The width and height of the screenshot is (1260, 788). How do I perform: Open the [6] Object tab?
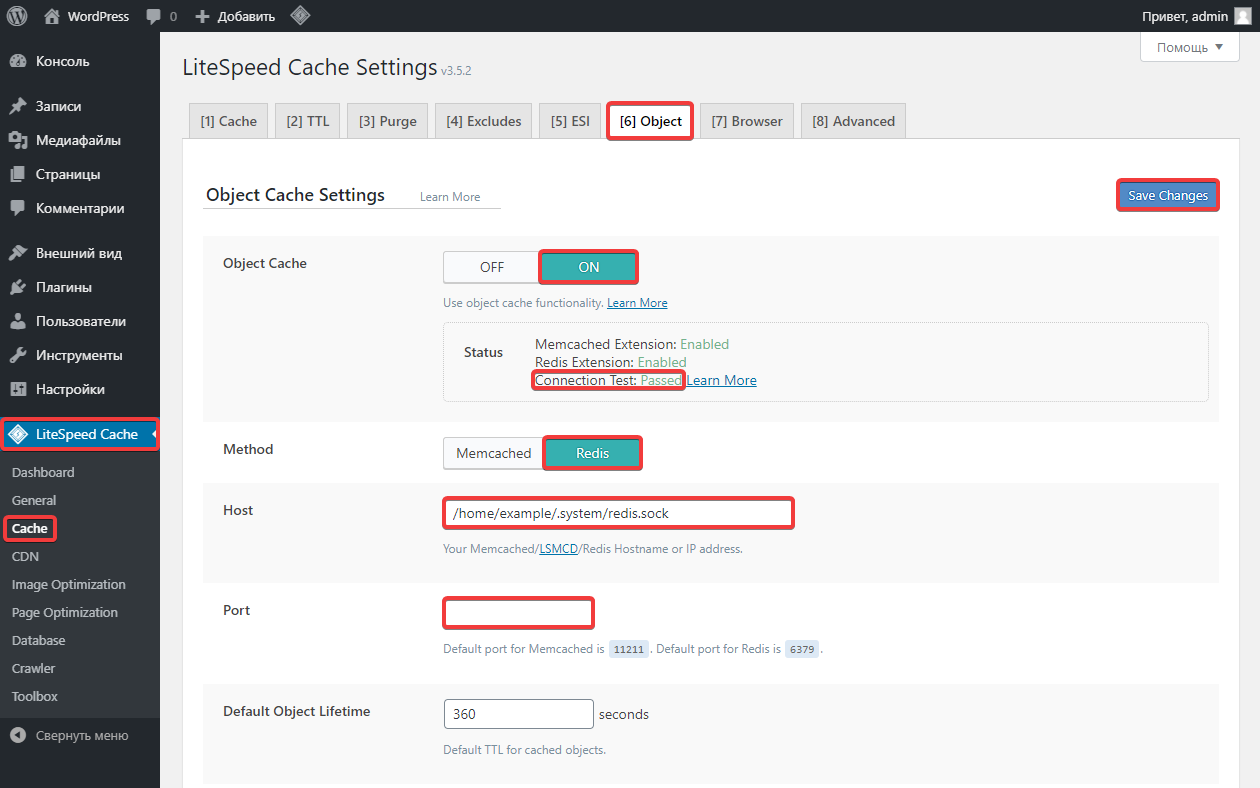650,121
